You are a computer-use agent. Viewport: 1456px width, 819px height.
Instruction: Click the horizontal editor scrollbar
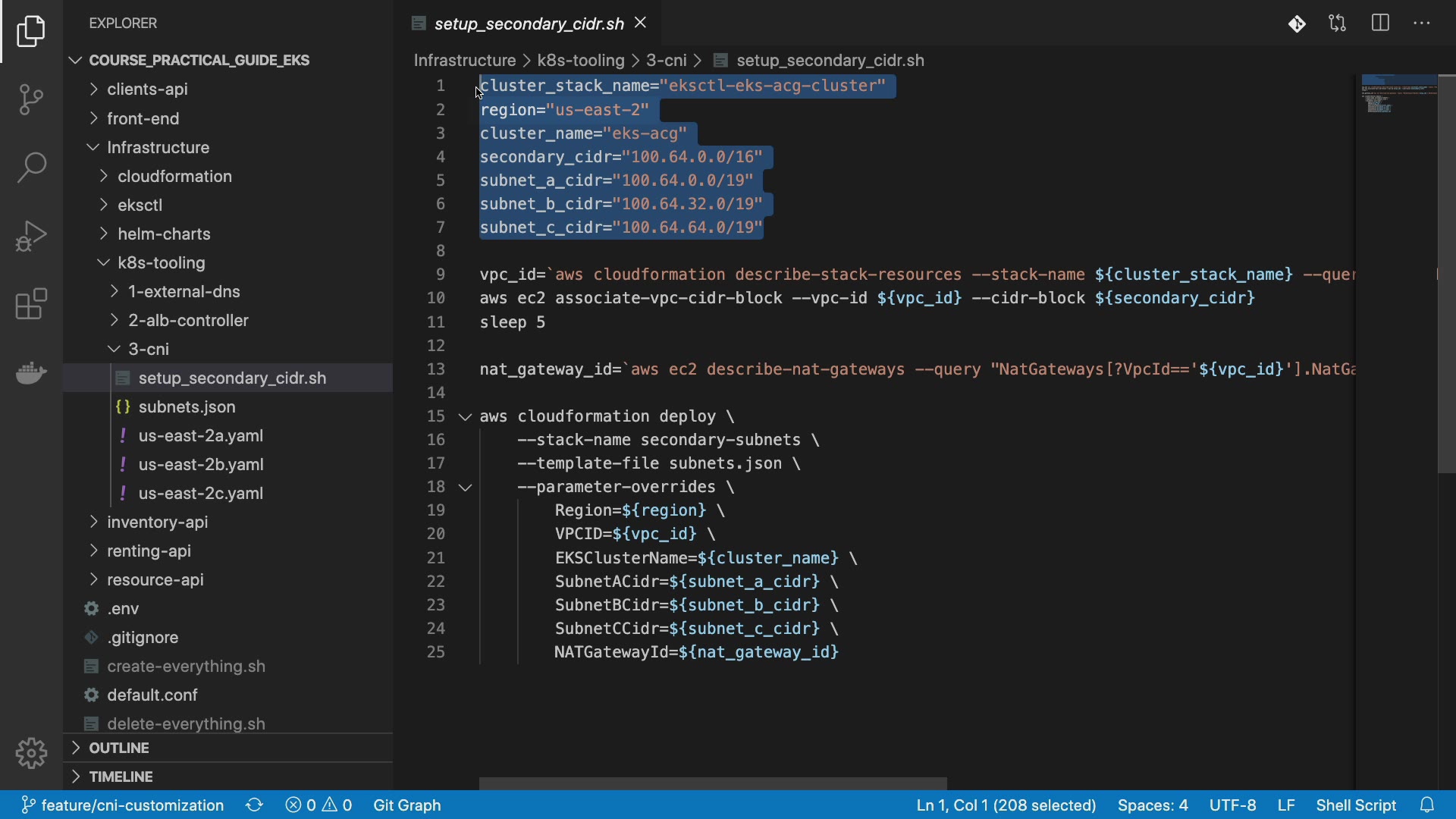coord(713,783)
